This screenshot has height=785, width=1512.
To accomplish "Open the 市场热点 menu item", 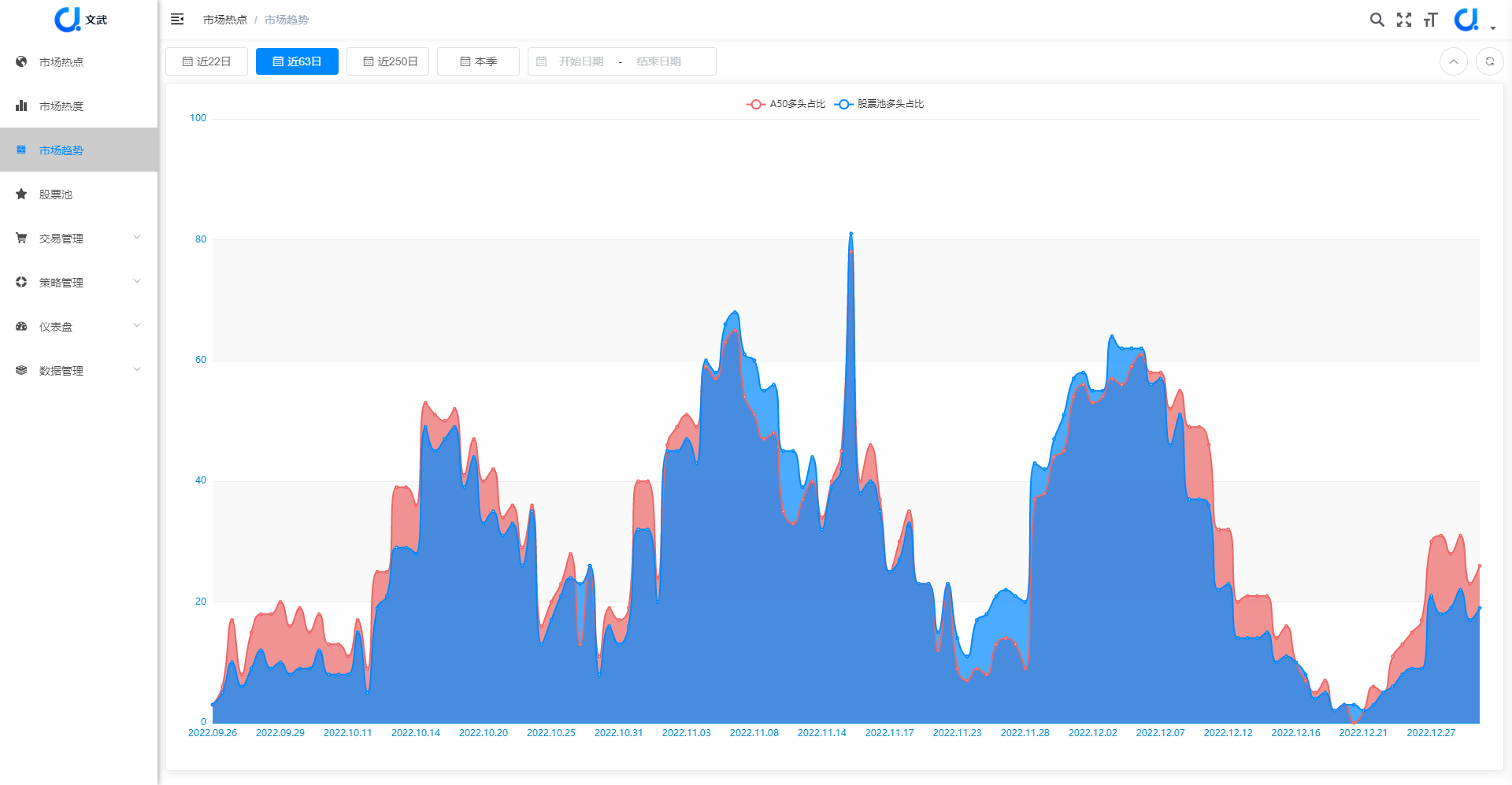I will point(79,61).
